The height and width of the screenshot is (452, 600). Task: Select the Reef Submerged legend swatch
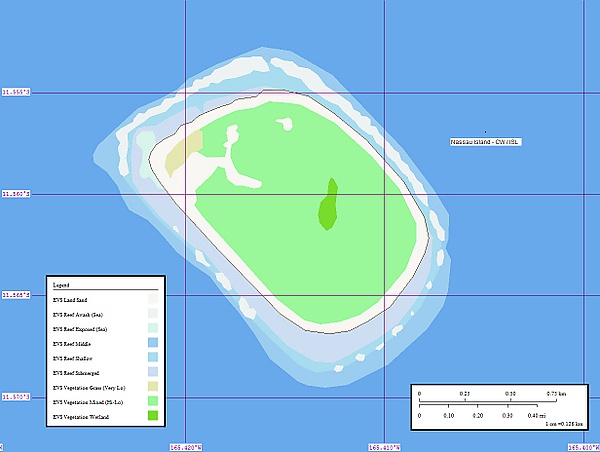point(153,372)
